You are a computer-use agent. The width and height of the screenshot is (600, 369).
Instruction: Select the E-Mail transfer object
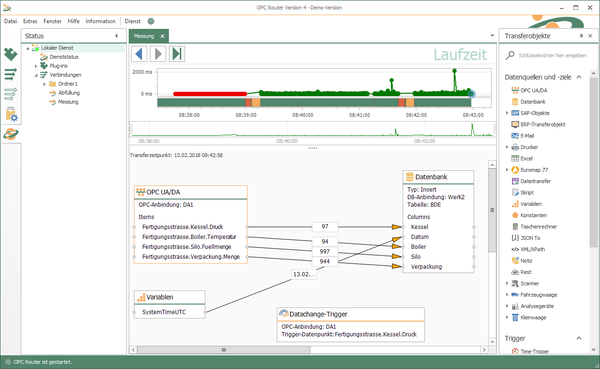coord(527,136)
